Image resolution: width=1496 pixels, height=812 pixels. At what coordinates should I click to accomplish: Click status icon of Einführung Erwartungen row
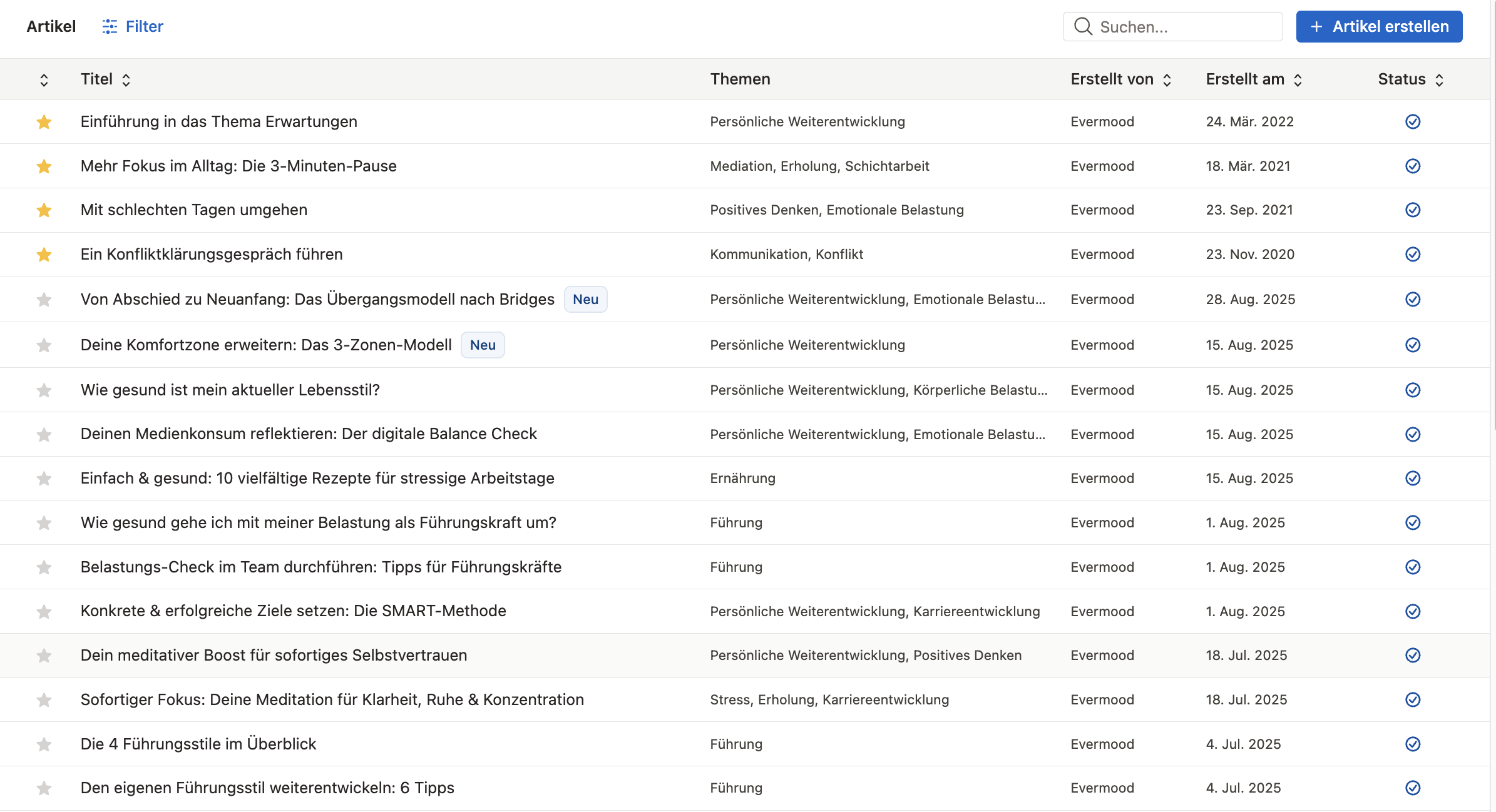pyautogui.click(x=1412, y=121)
